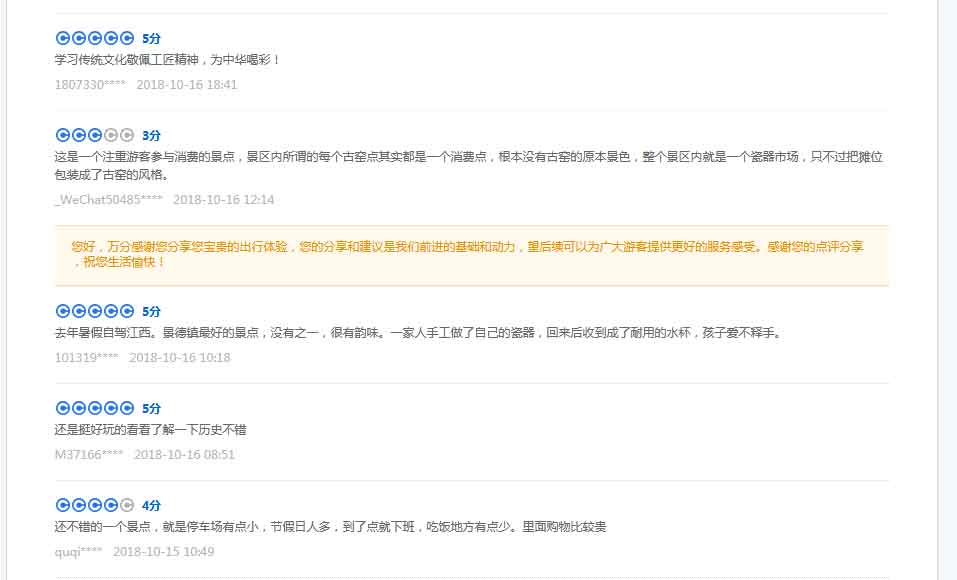957x580 pixels.
Task: Click the rating icons of the 1807330**** review
Action: (x=95, y=38)
